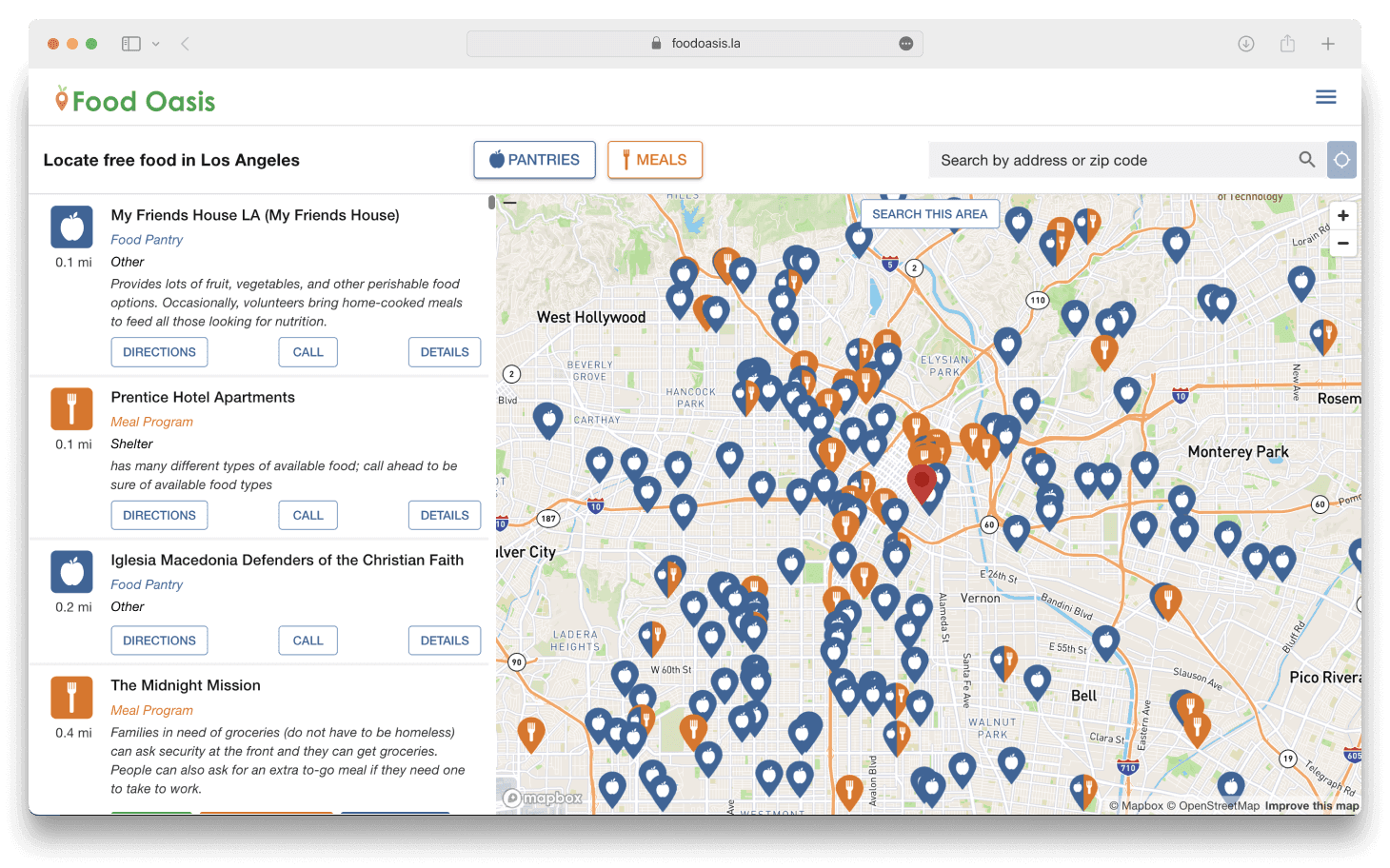Viewport: 1390px width, 868px height.
Task: Zoom in on the map with plus
Action: [1342, 216]
